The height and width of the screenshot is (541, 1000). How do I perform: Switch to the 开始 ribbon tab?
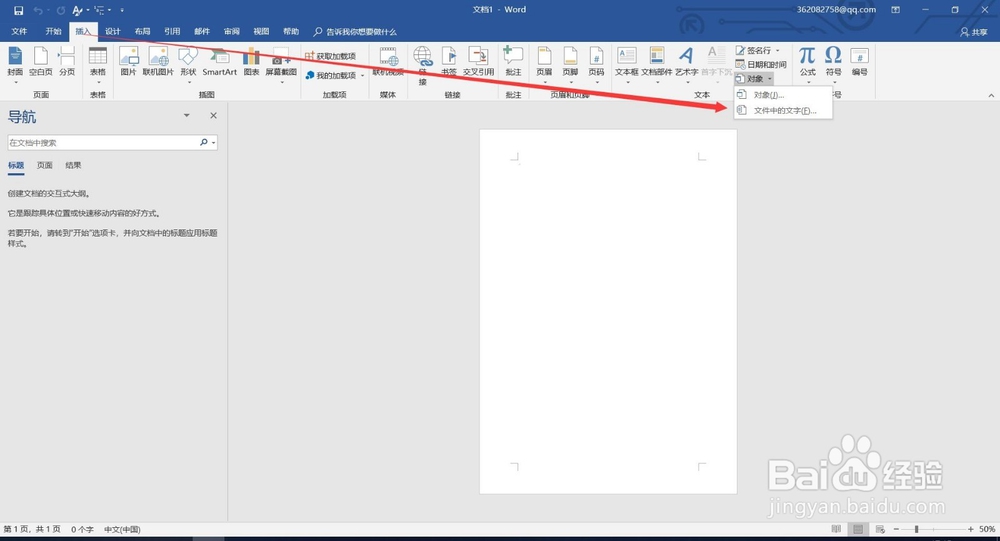[x=54, y=31]
